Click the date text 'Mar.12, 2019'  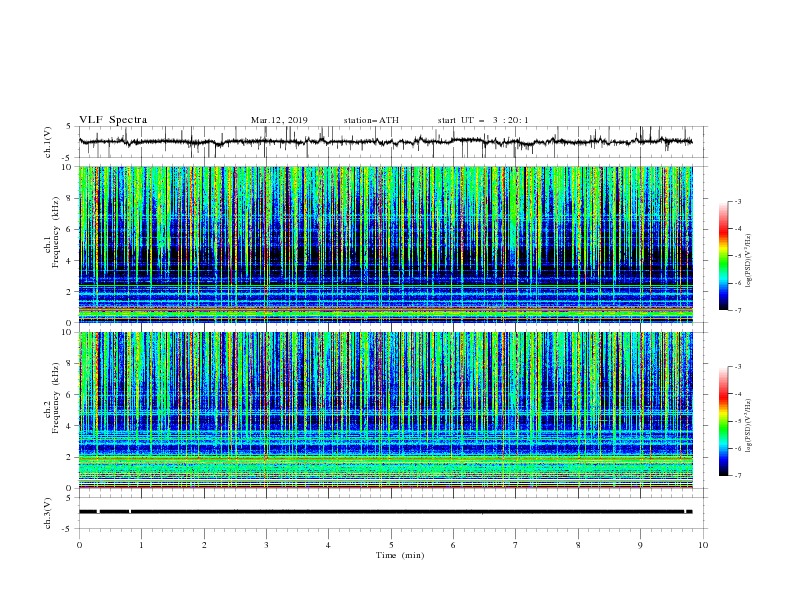279,120
